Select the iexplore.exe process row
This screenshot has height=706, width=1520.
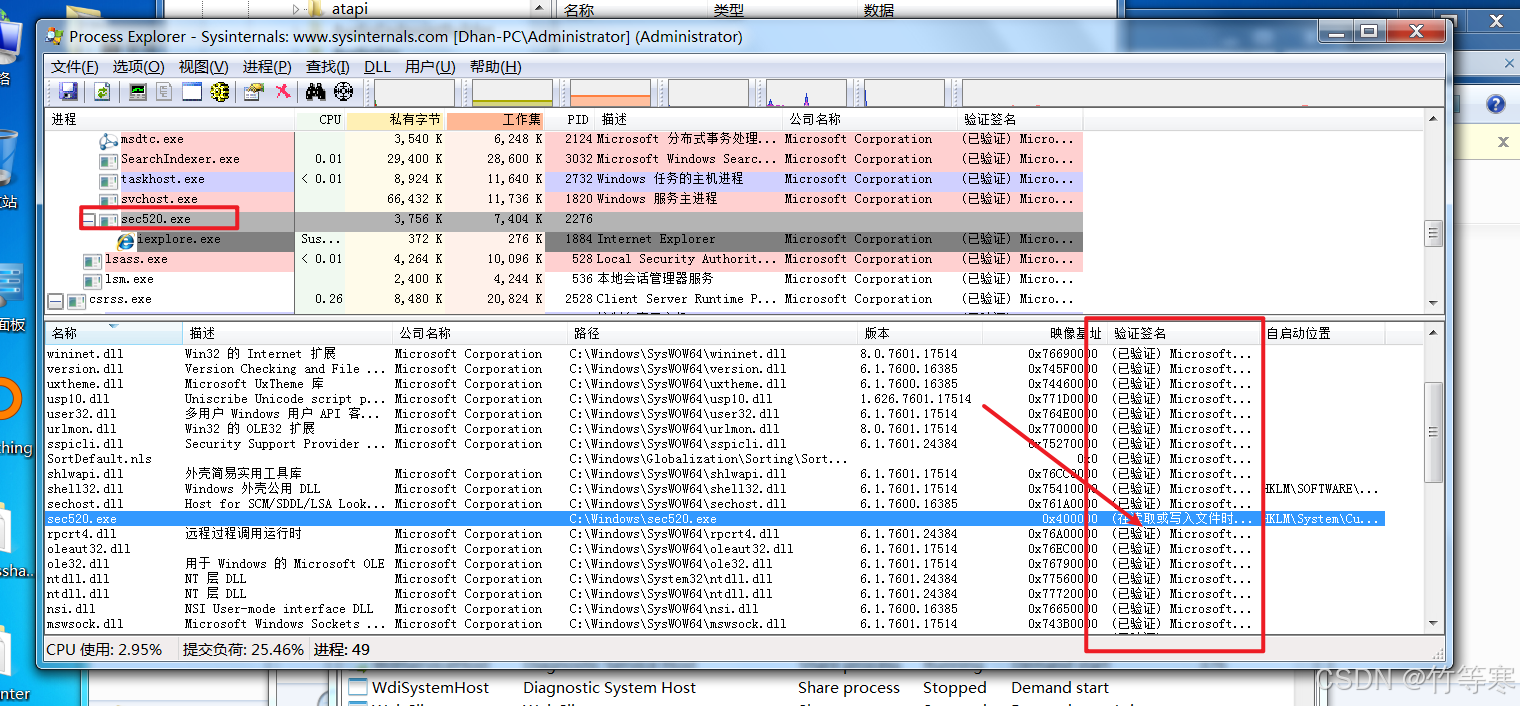click(178, 239)
